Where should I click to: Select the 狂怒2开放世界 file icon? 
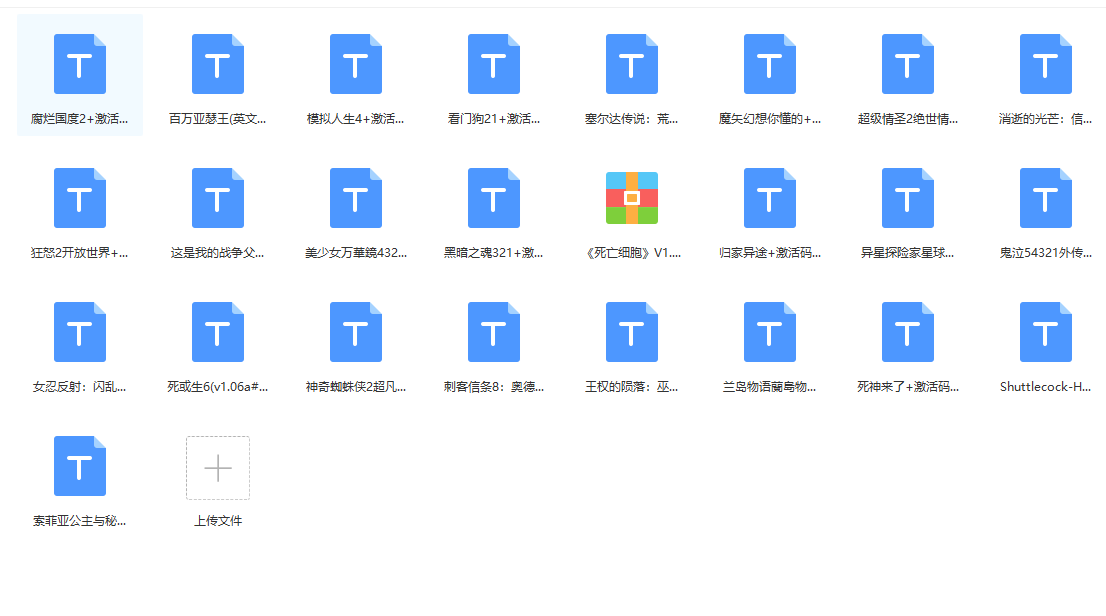point(80,198)
